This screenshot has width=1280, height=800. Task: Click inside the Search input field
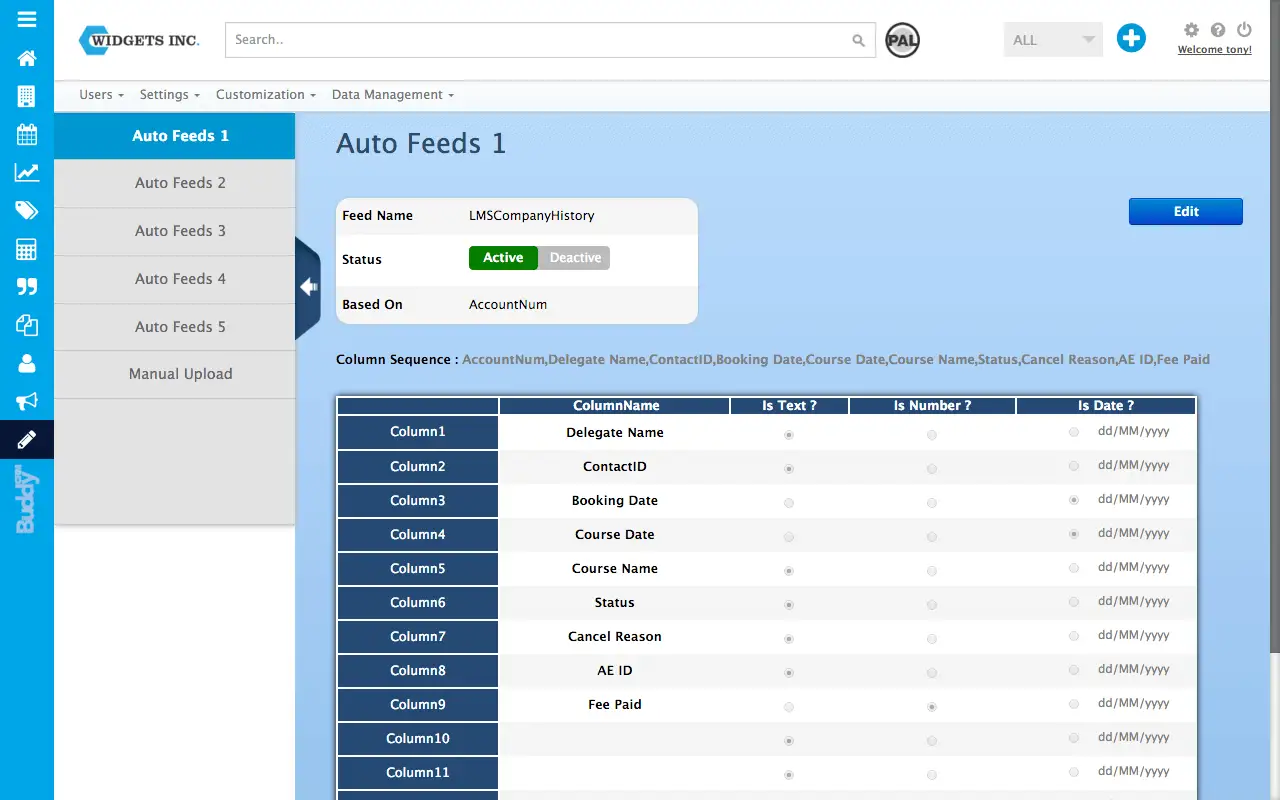point(540,40)
